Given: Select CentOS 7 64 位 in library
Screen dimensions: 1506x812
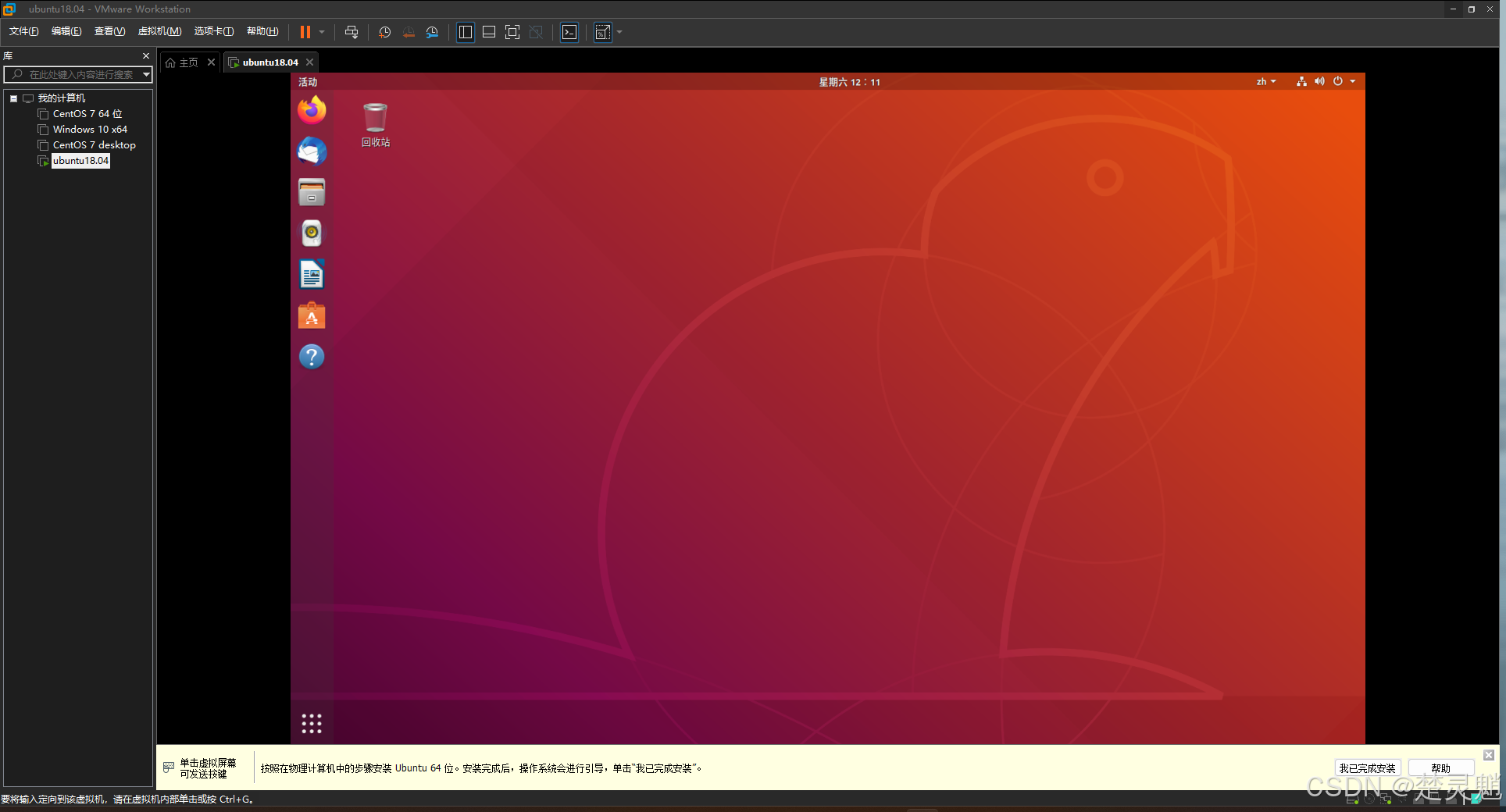Looking at the screenshot, I should tap(87, 114).
